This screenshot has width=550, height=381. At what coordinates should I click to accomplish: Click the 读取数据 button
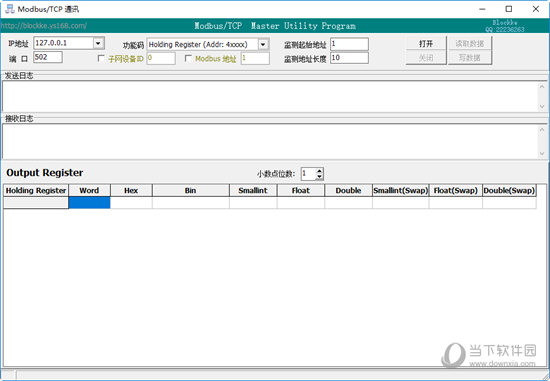(x=470, y=44)
